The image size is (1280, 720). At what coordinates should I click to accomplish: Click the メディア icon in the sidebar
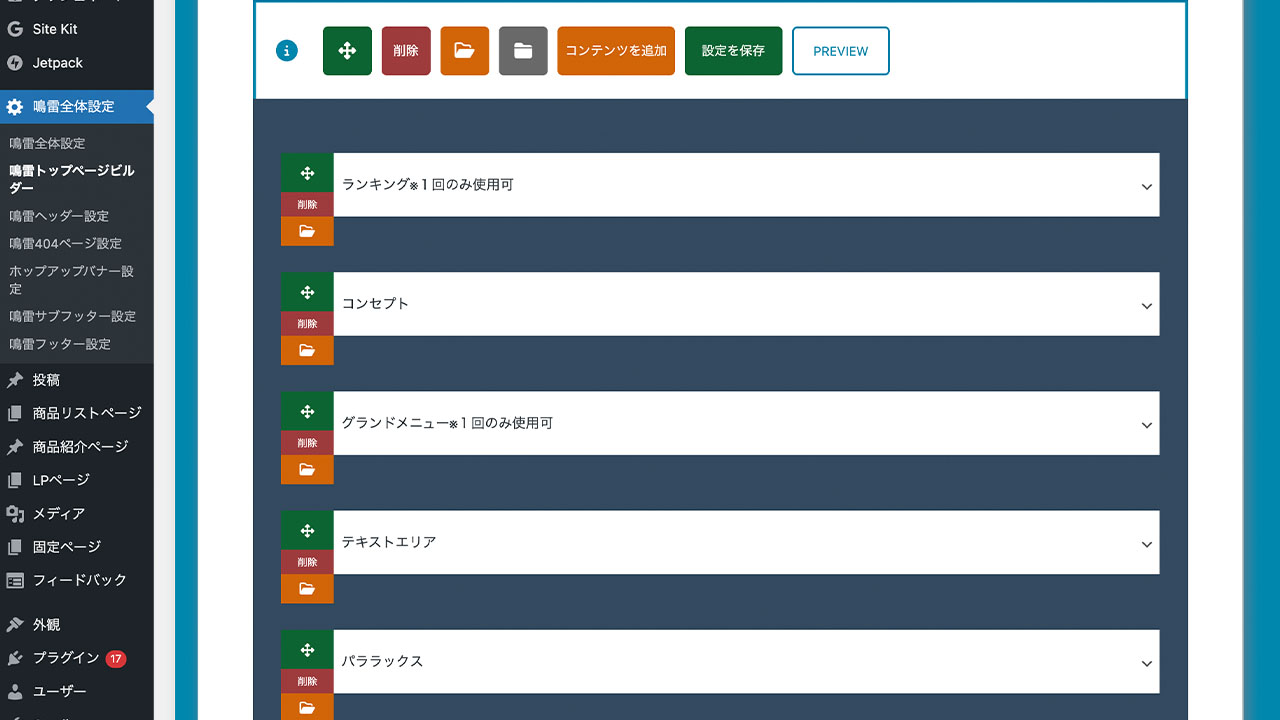pyautogui.click(x=14, y=513)
